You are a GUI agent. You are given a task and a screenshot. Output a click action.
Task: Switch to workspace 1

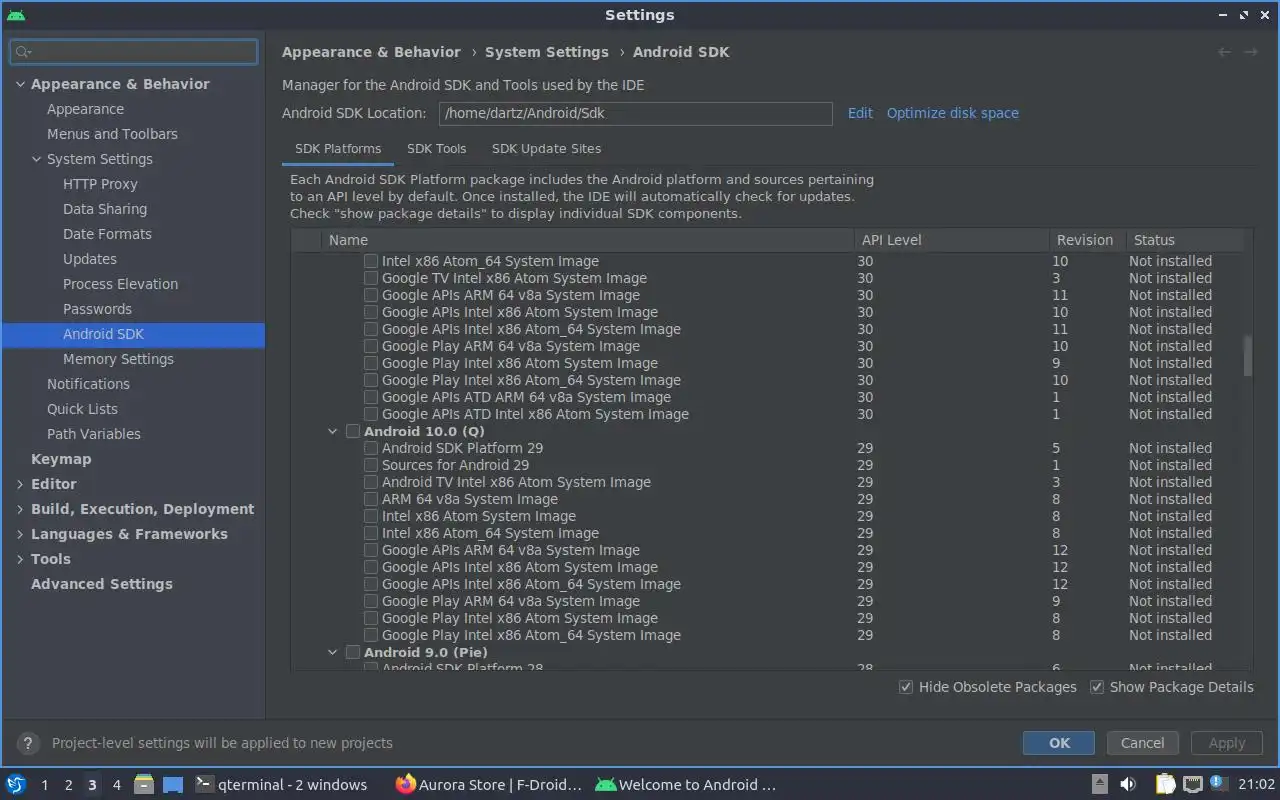click(x=44, y=785)
